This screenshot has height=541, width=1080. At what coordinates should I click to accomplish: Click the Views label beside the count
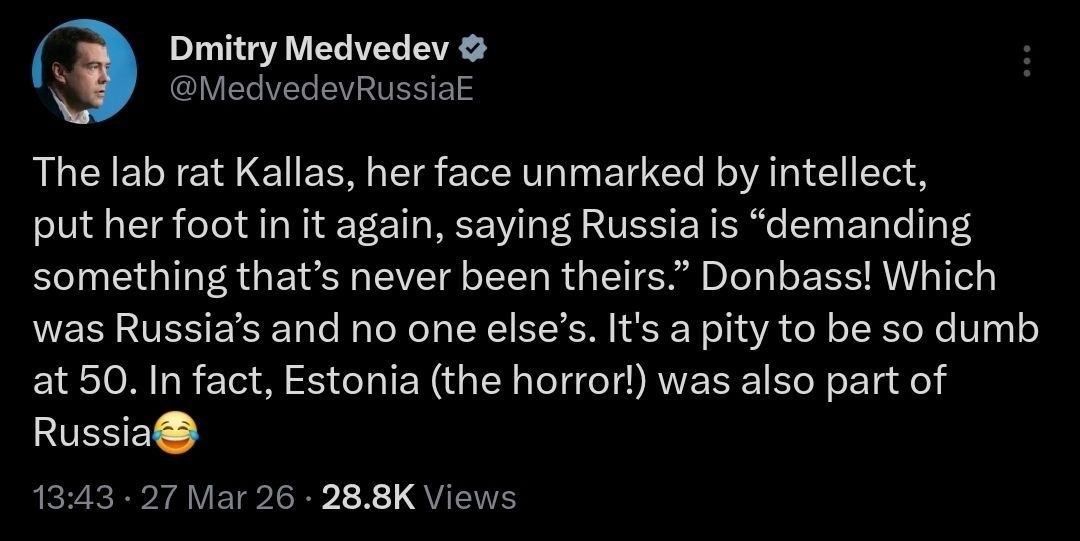pos(469,496)
